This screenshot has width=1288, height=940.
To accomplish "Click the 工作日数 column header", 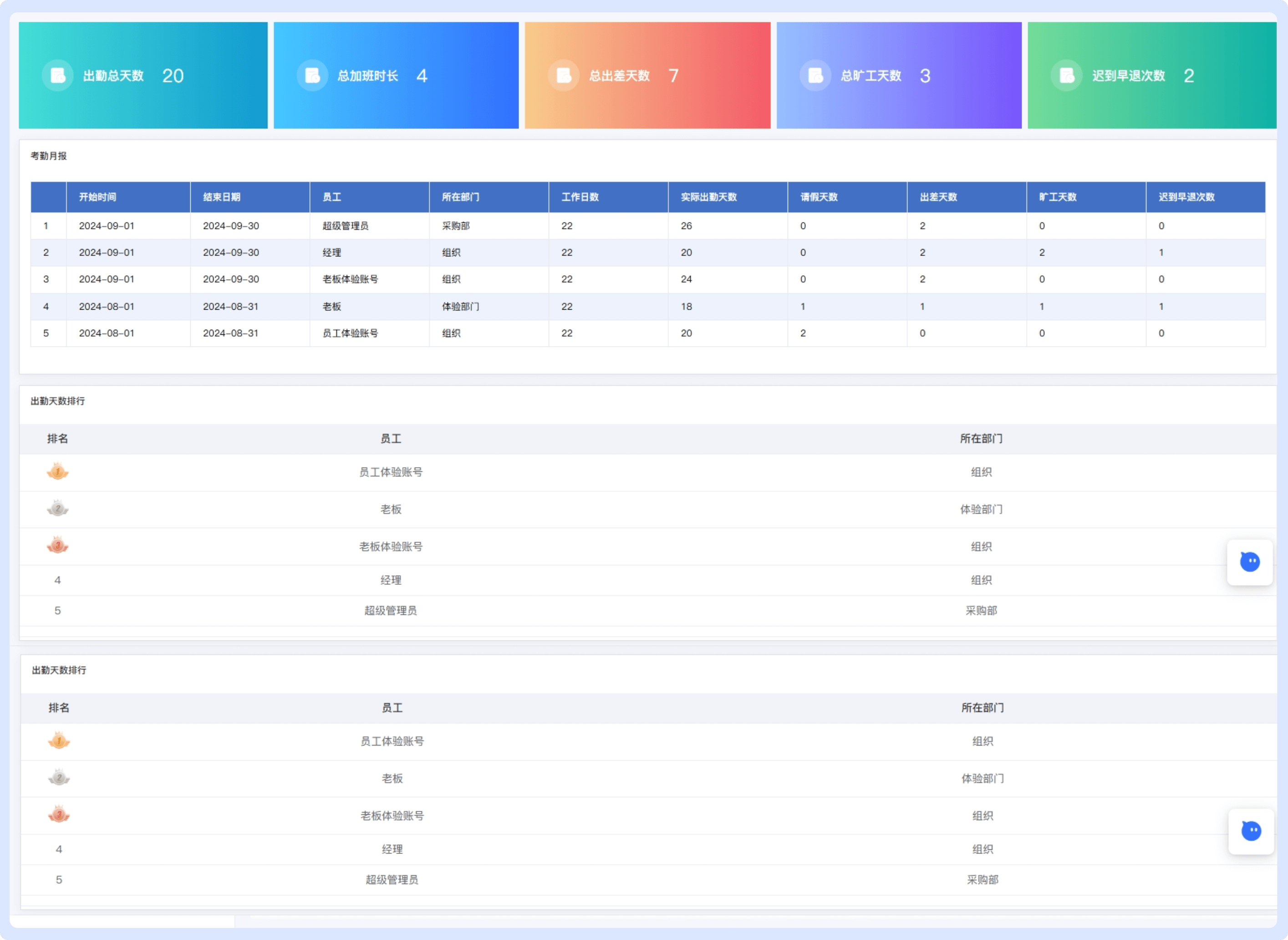I will pos(580,197).
